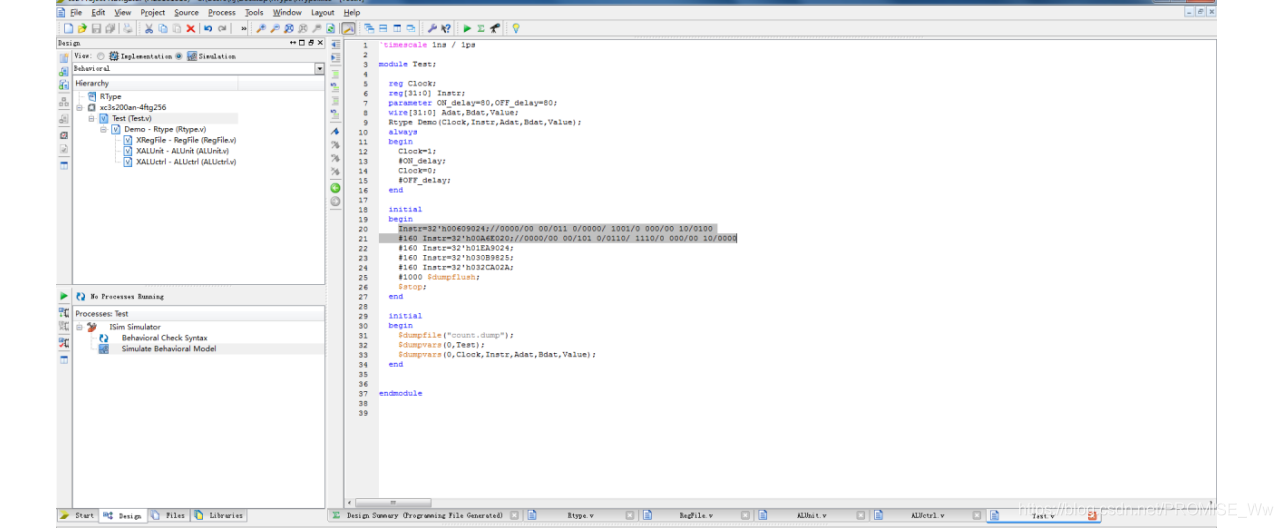Open the ALUnit.v editor tab
This screenshot has width=1283, height=528.
click(810, 515)
